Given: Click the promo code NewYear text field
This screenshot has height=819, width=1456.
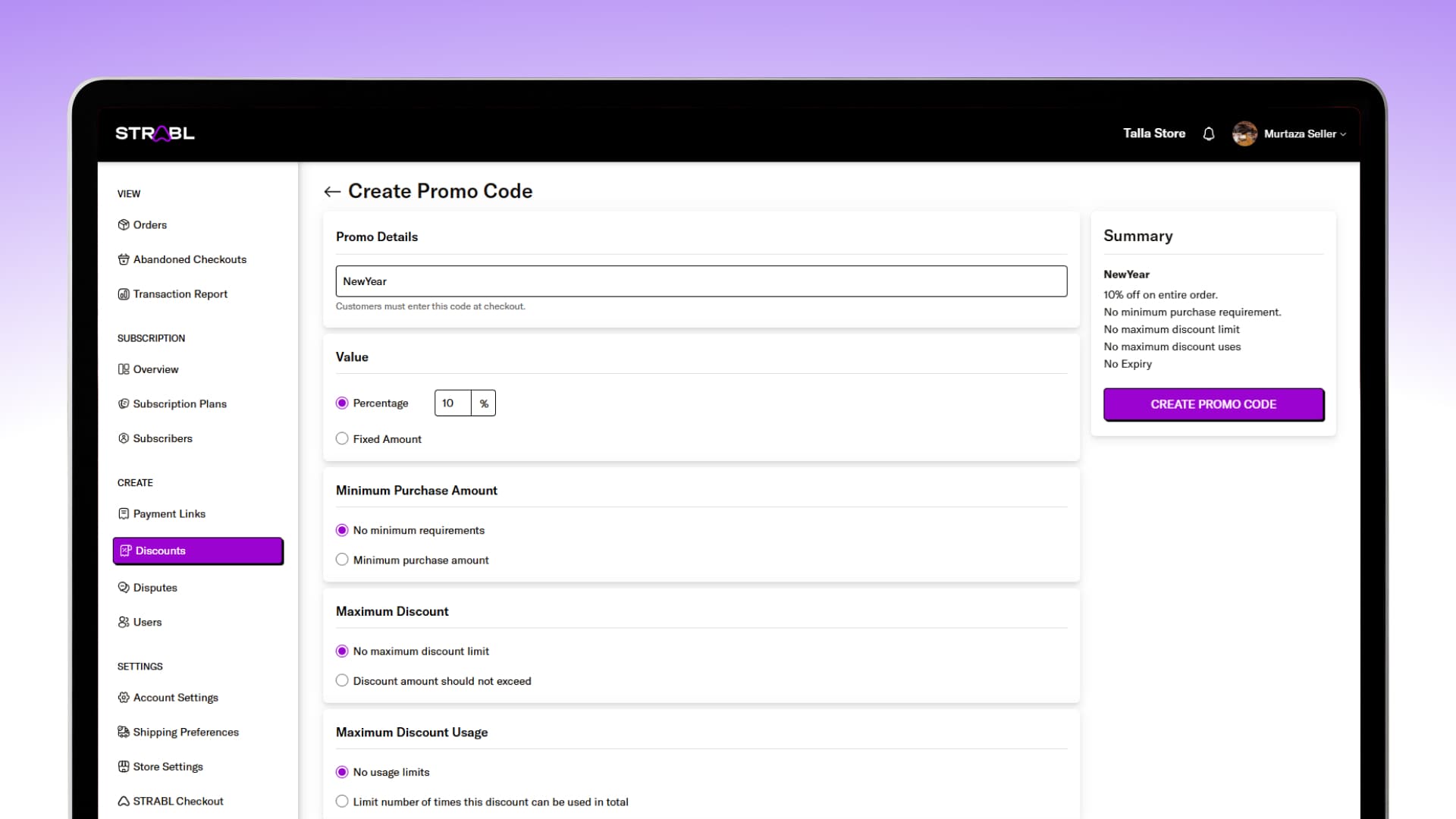Looking at the screenshot, I should pos(701,281).
